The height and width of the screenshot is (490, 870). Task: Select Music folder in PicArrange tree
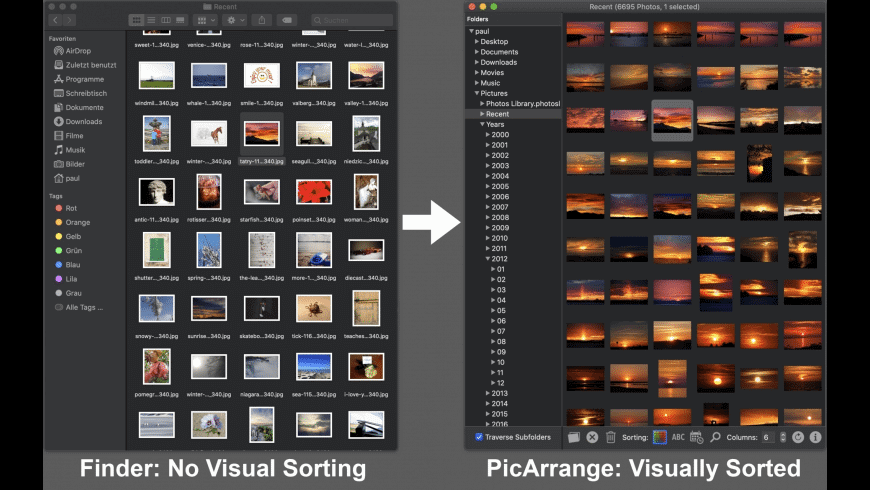490,83
